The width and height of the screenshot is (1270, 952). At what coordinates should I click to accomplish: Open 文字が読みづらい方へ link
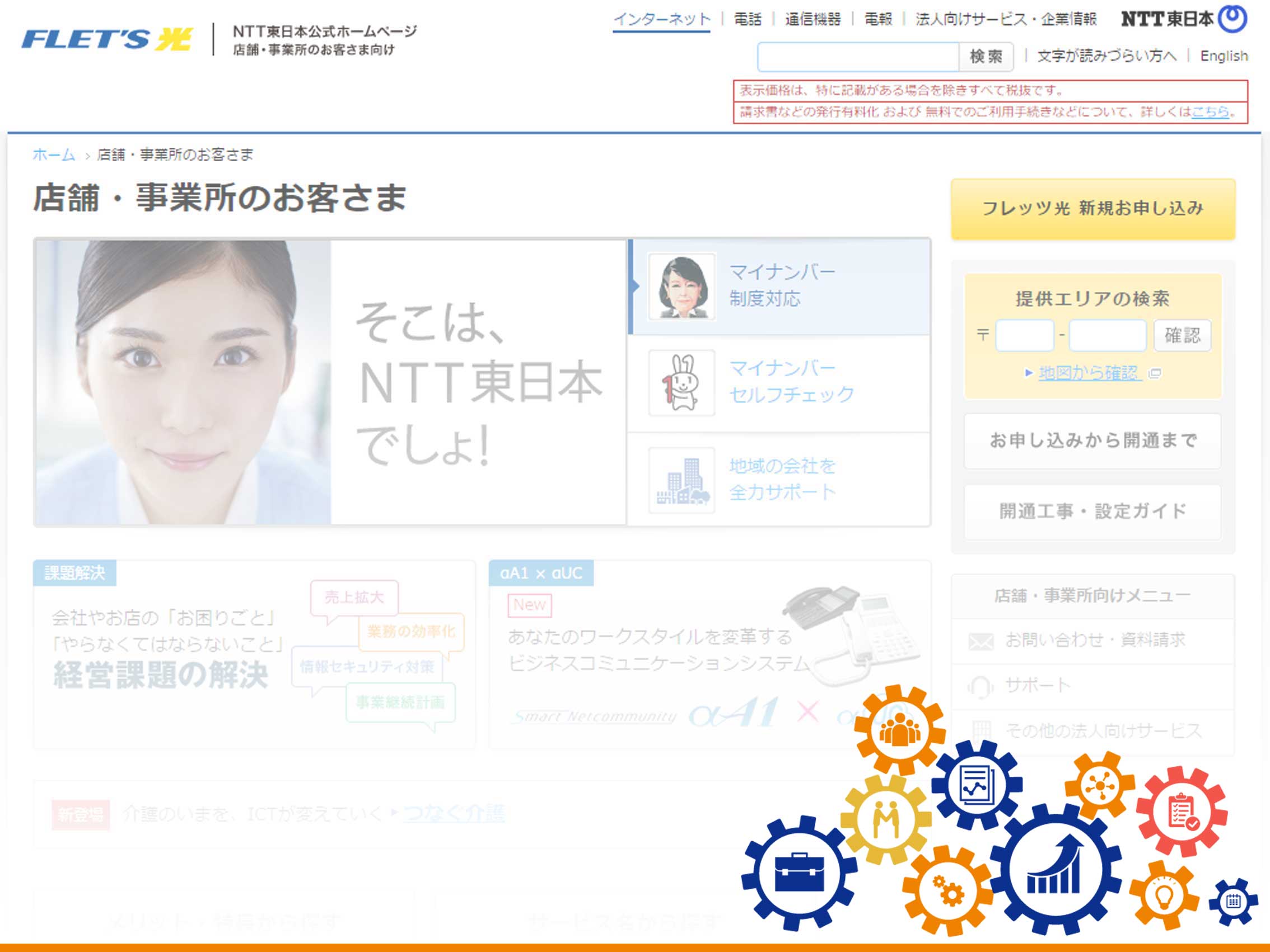tap(1106, 56)
